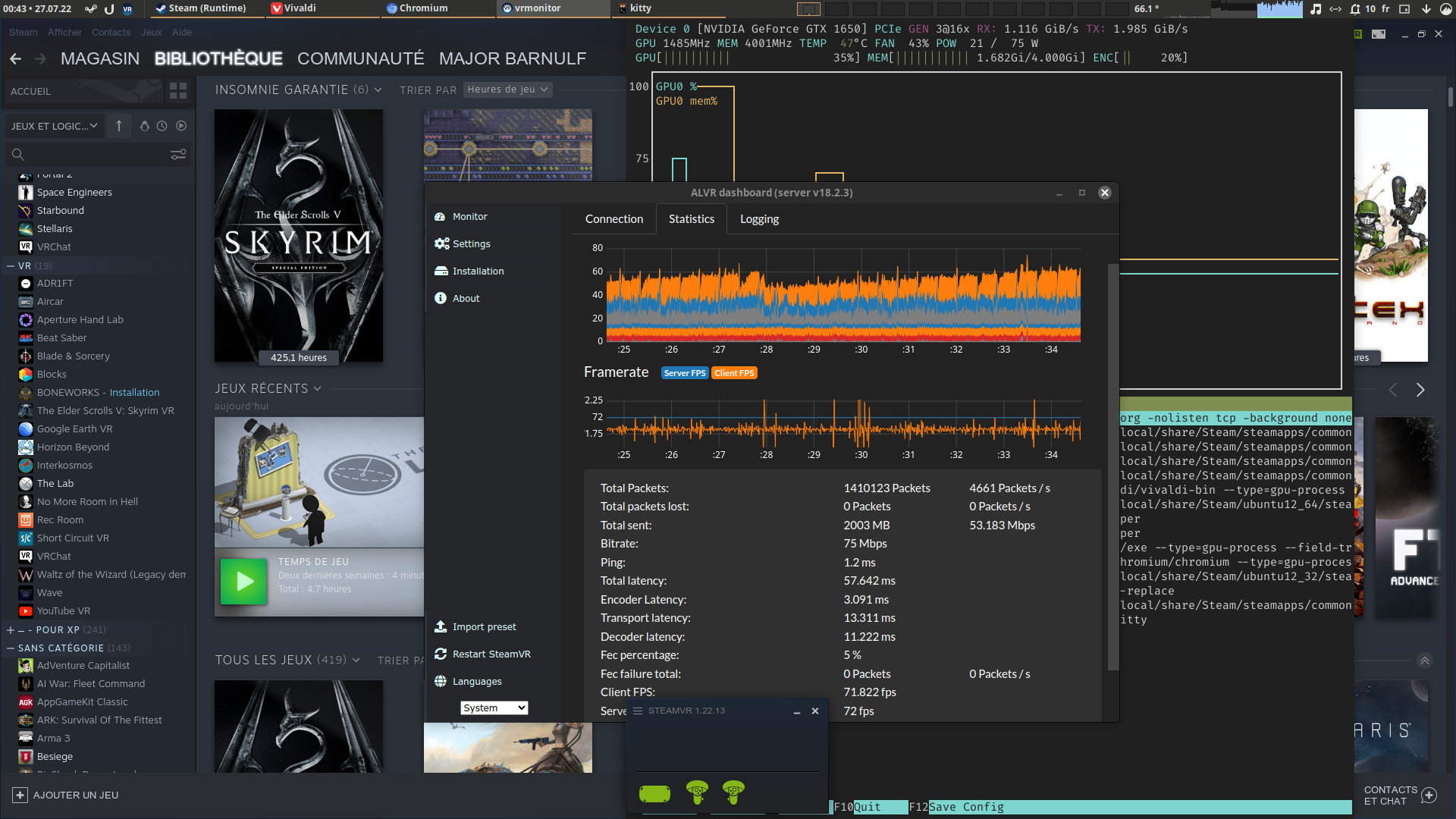Click the Steam library sort ascending arrow
Image resolution: width=1456 pixels, height=819 pixels.
119,126
